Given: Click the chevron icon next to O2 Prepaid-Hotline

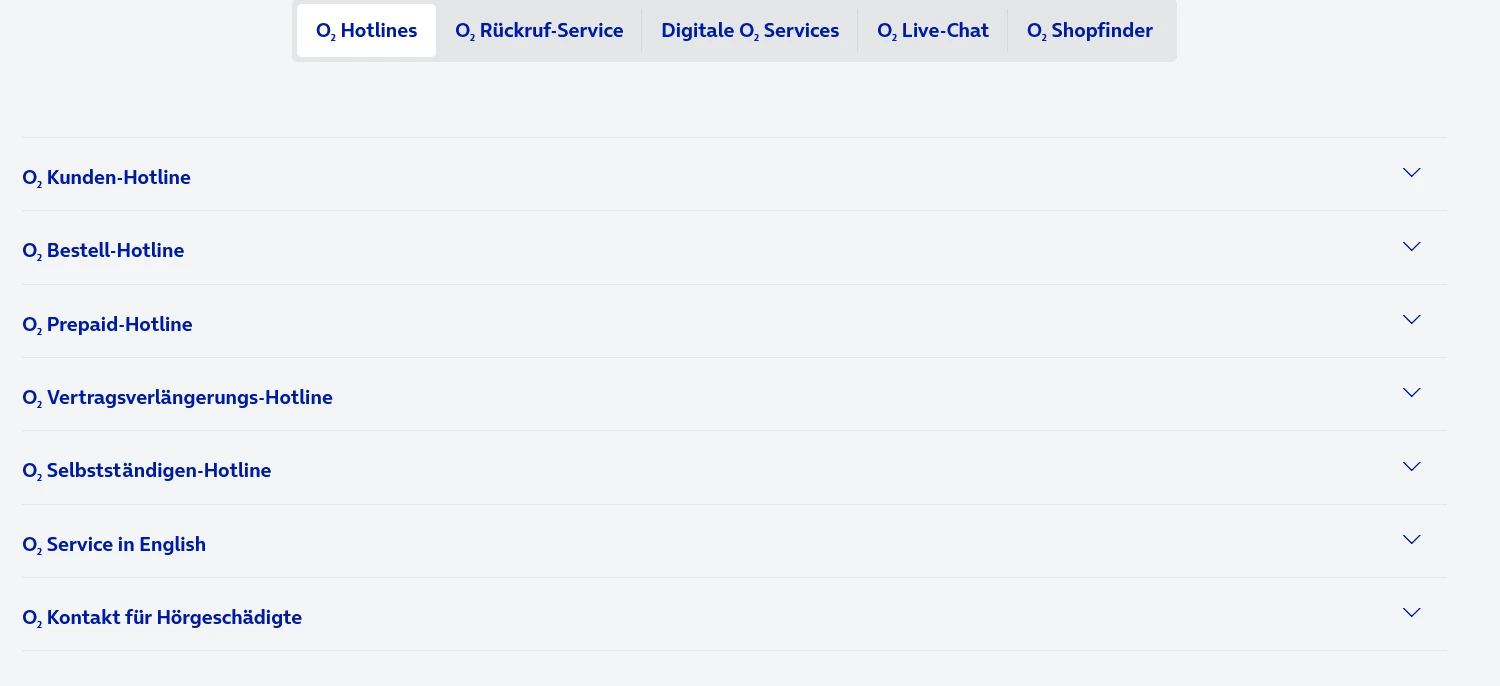Looking at the screenshot, I should [x=1411, y=320].
